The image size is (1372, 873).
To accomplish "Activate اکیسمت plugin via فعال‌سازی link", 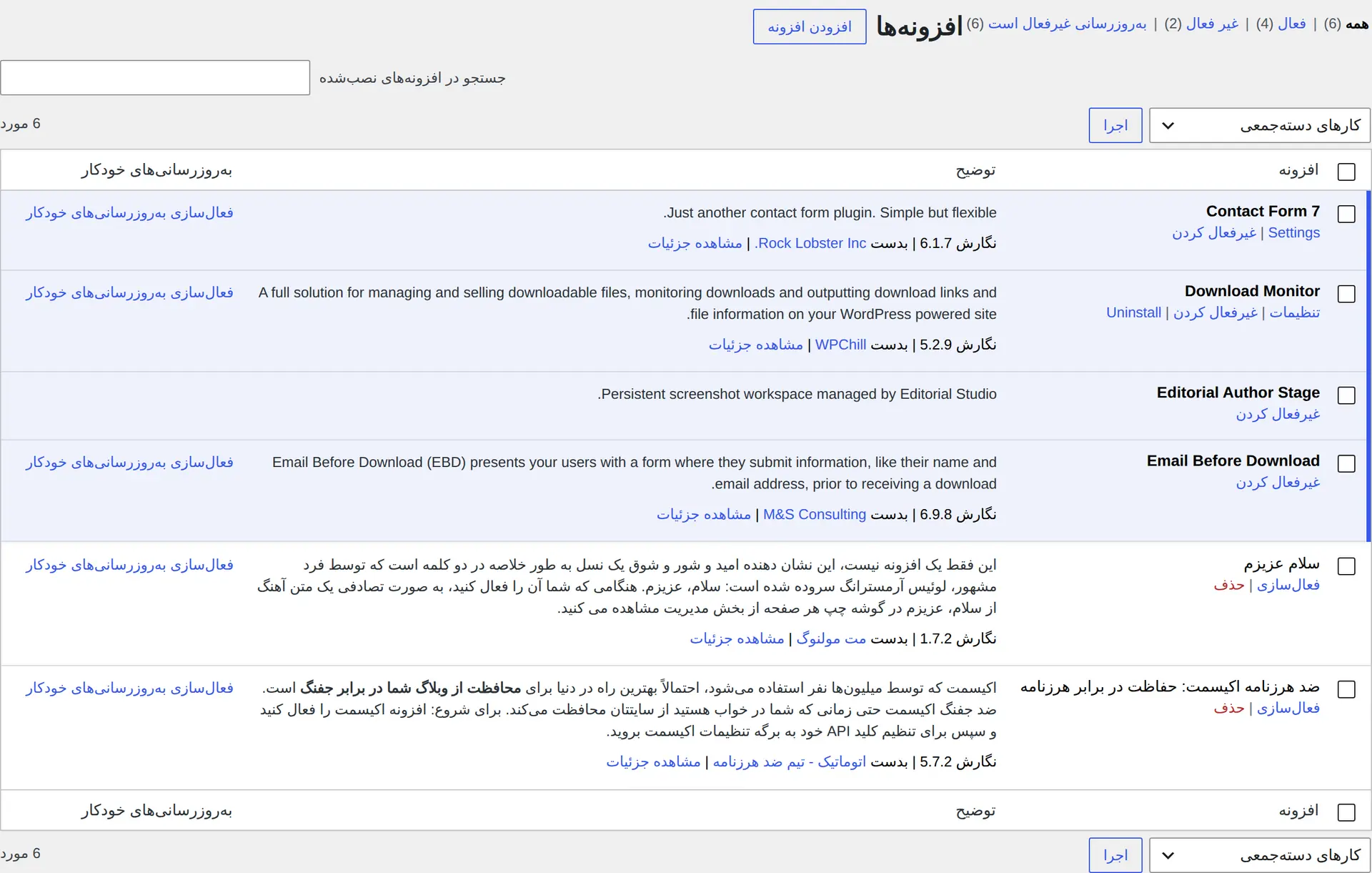I will (x=1288, y=708).
